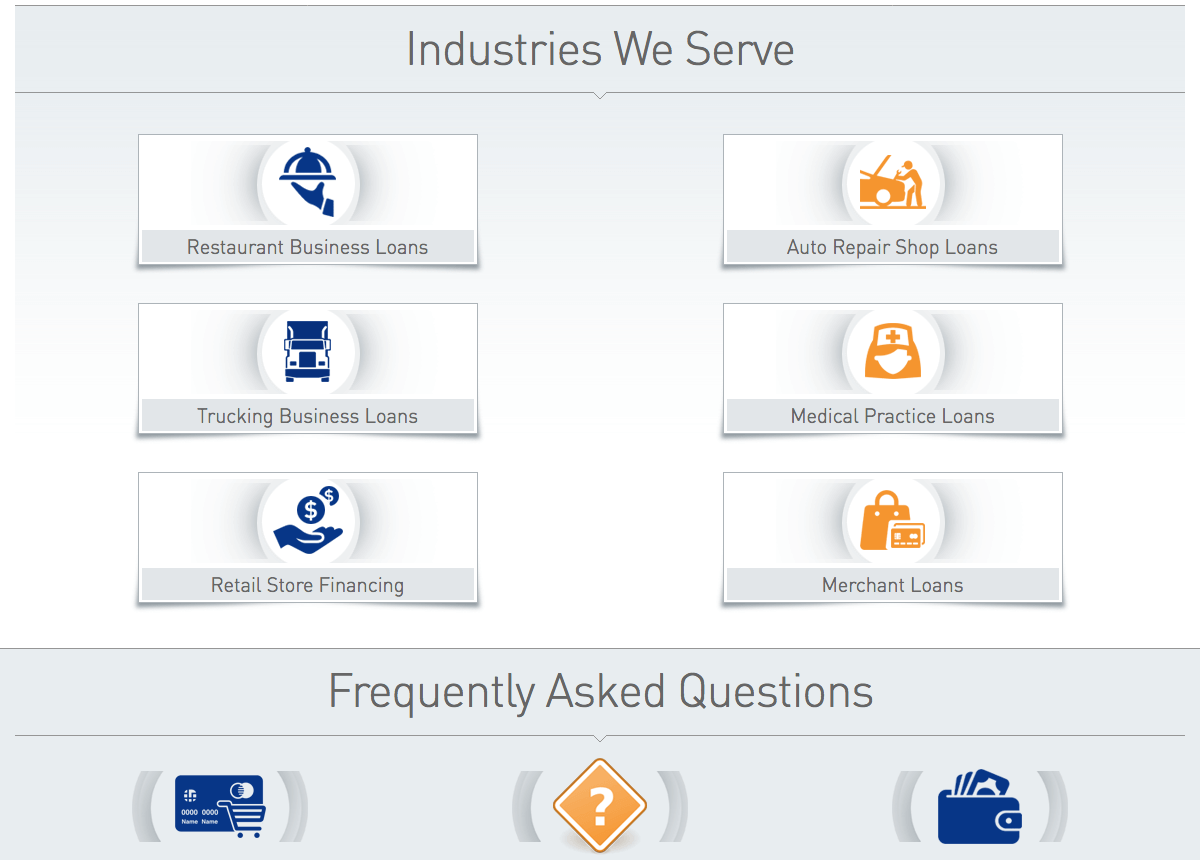Open Medical Practice Loans link
Viewport: 1200px width, 860px height.
pyautogui.click(x=892, y=416)
